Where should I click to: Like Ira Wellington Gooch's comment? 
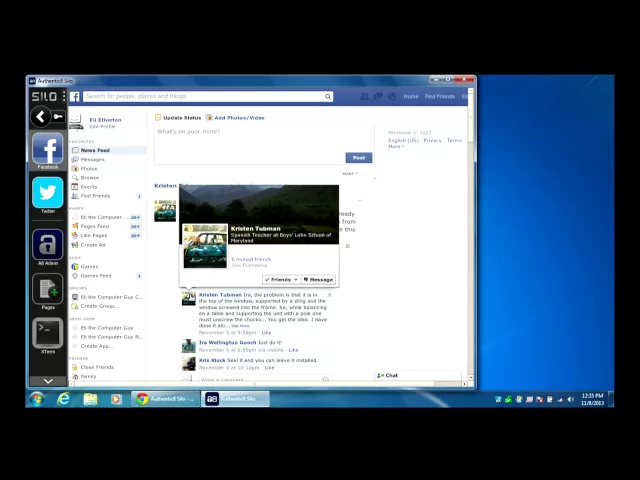293,350
